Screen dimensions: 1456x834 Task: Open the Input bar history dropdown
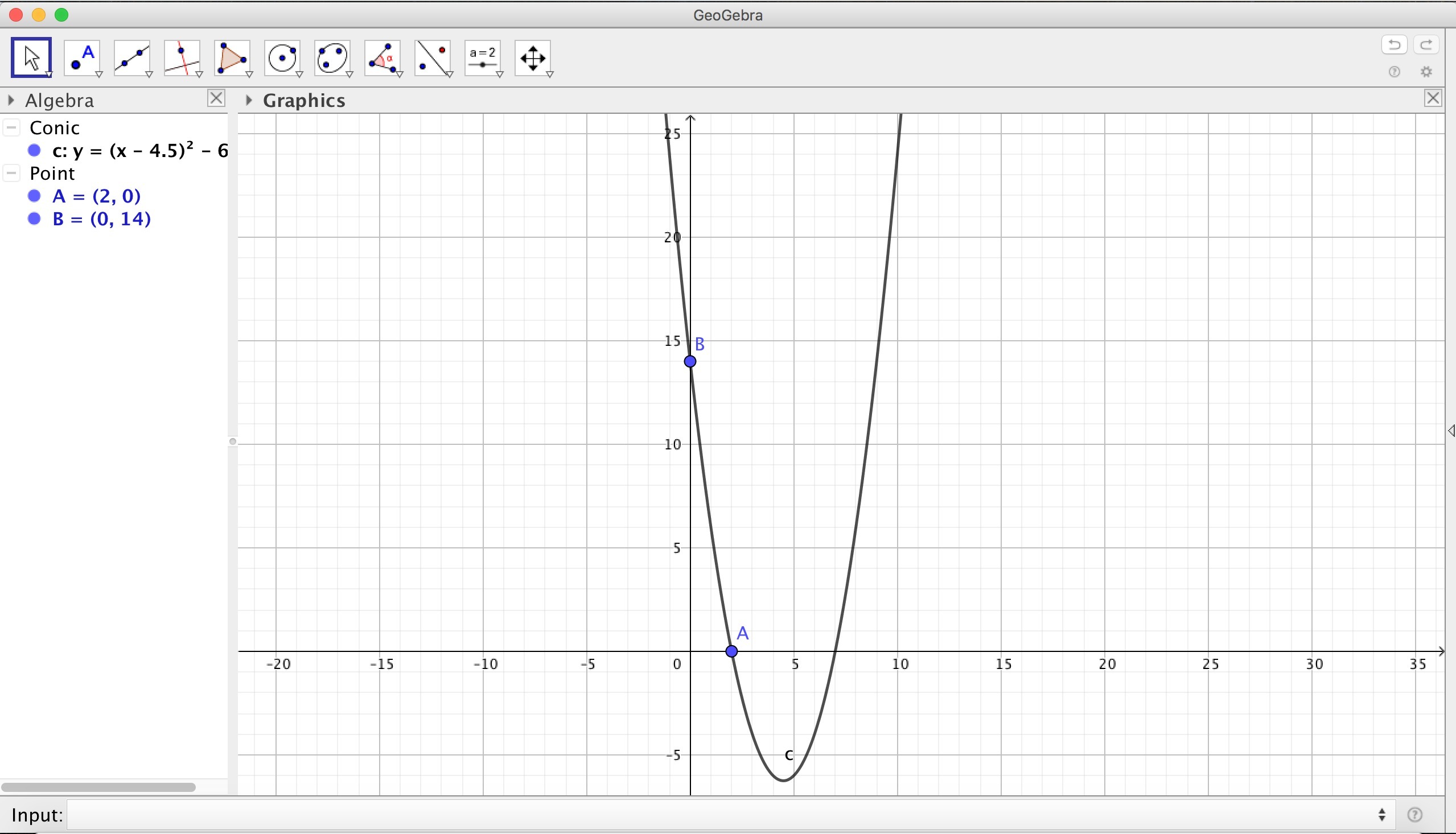click(1382, 815)
